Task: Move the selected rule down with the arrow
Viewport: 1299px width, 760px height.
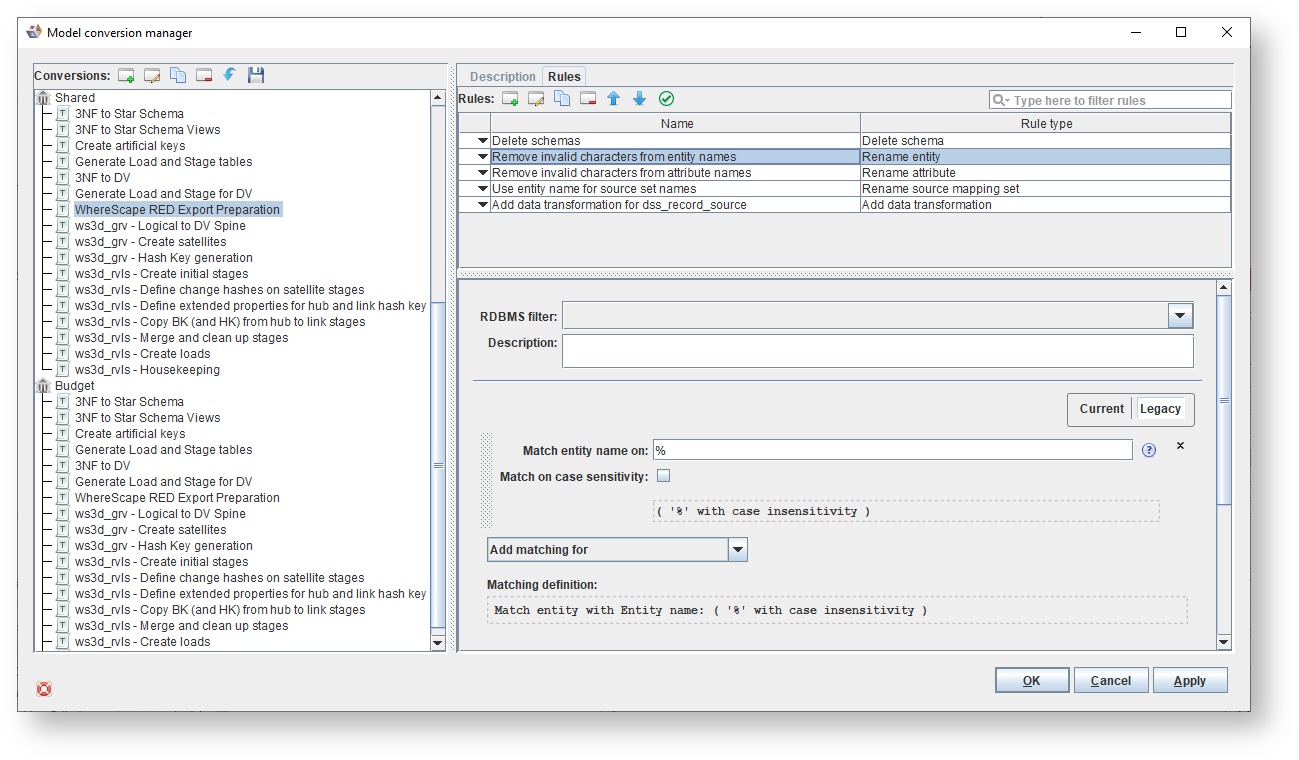Action: click(x=640, y=99)
